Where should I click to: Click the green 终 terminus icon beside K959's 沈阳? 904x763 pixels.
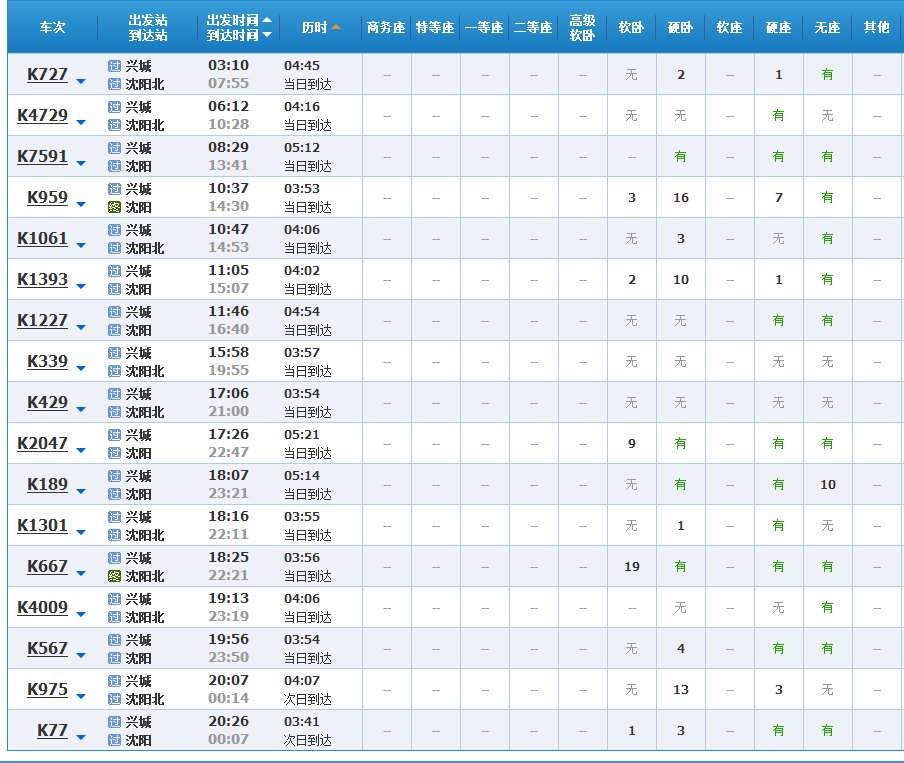point(115,205)
